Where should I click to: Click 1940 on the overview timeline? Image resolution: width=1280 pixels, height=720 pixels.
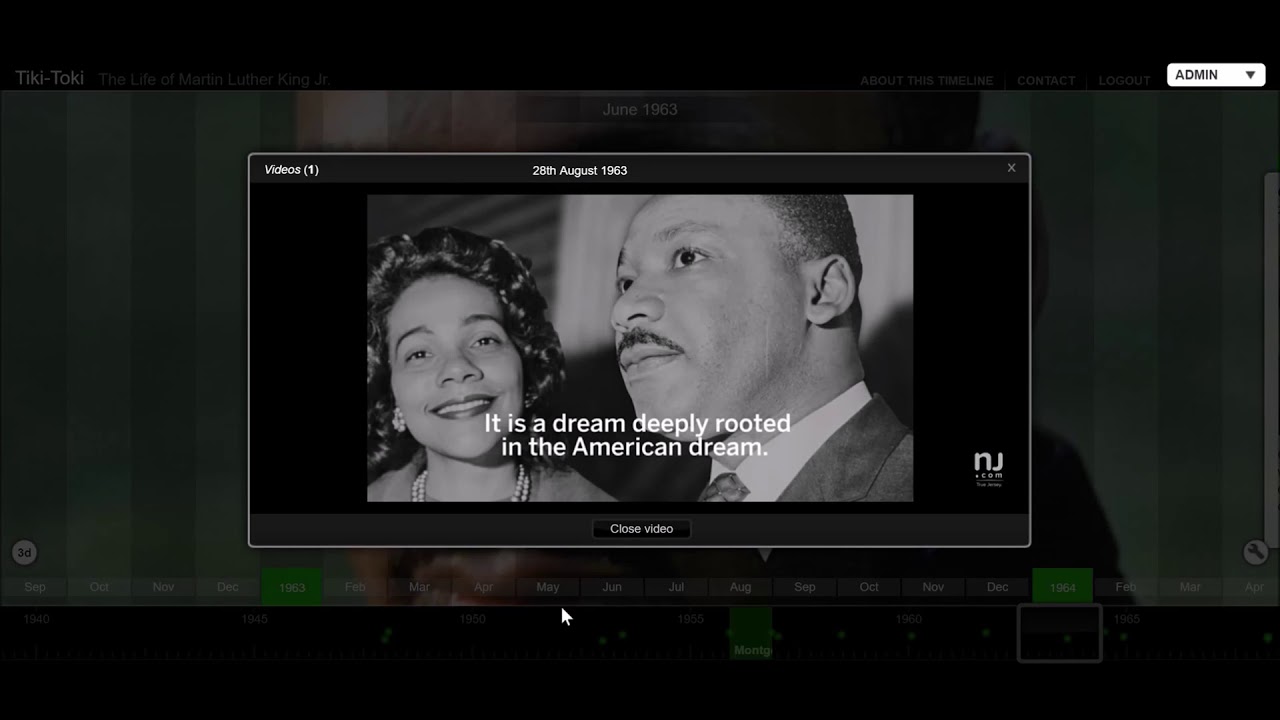(x=36, y=619)
